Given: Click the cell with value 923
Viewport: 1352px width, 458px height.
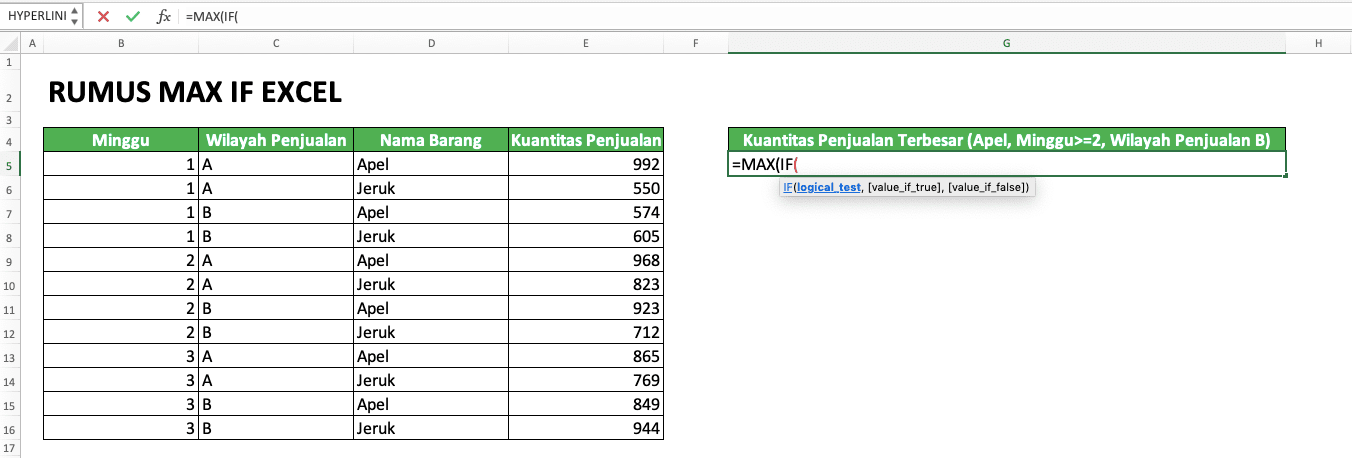Looking at the screenshot, I should pos(585,308).
